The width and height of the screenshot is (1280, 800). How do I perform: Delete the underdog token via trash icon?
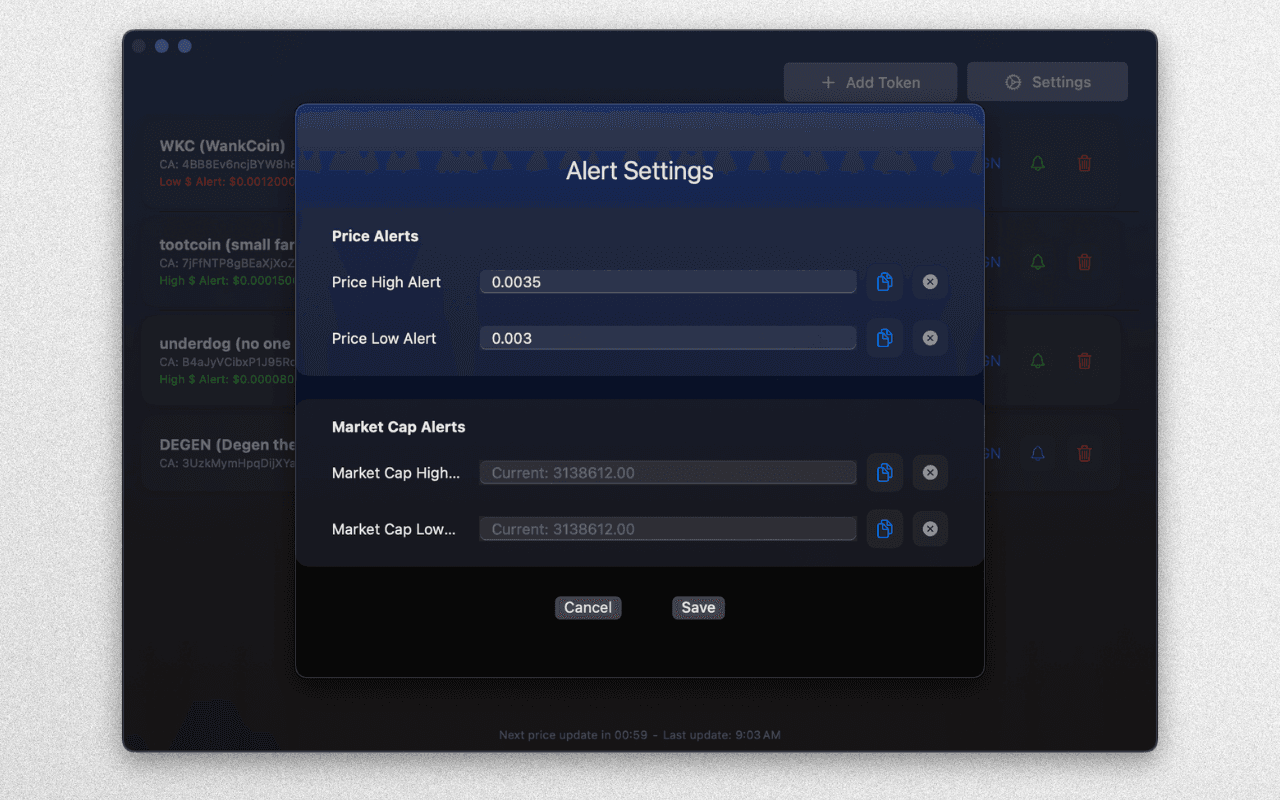pyautogui.click(x=1084, y=361)
